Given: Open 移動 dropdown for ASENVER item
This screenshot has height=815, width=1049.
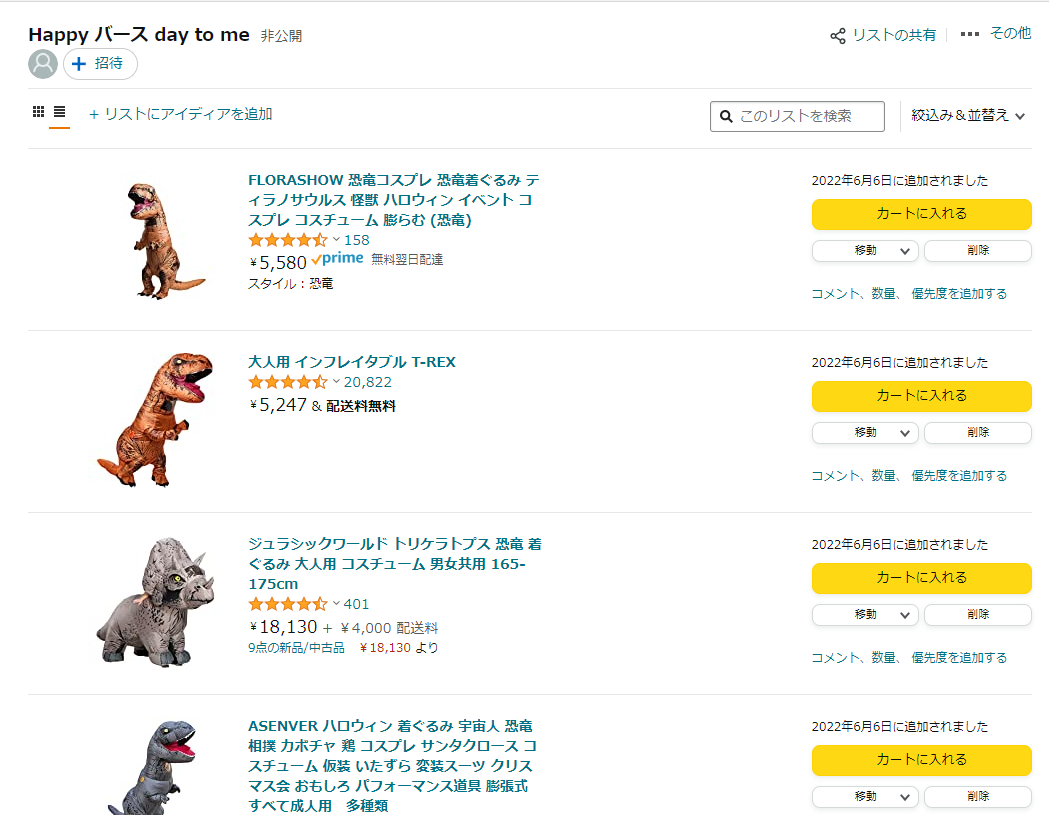Looking at the screenshot, I should click(865, 797).
